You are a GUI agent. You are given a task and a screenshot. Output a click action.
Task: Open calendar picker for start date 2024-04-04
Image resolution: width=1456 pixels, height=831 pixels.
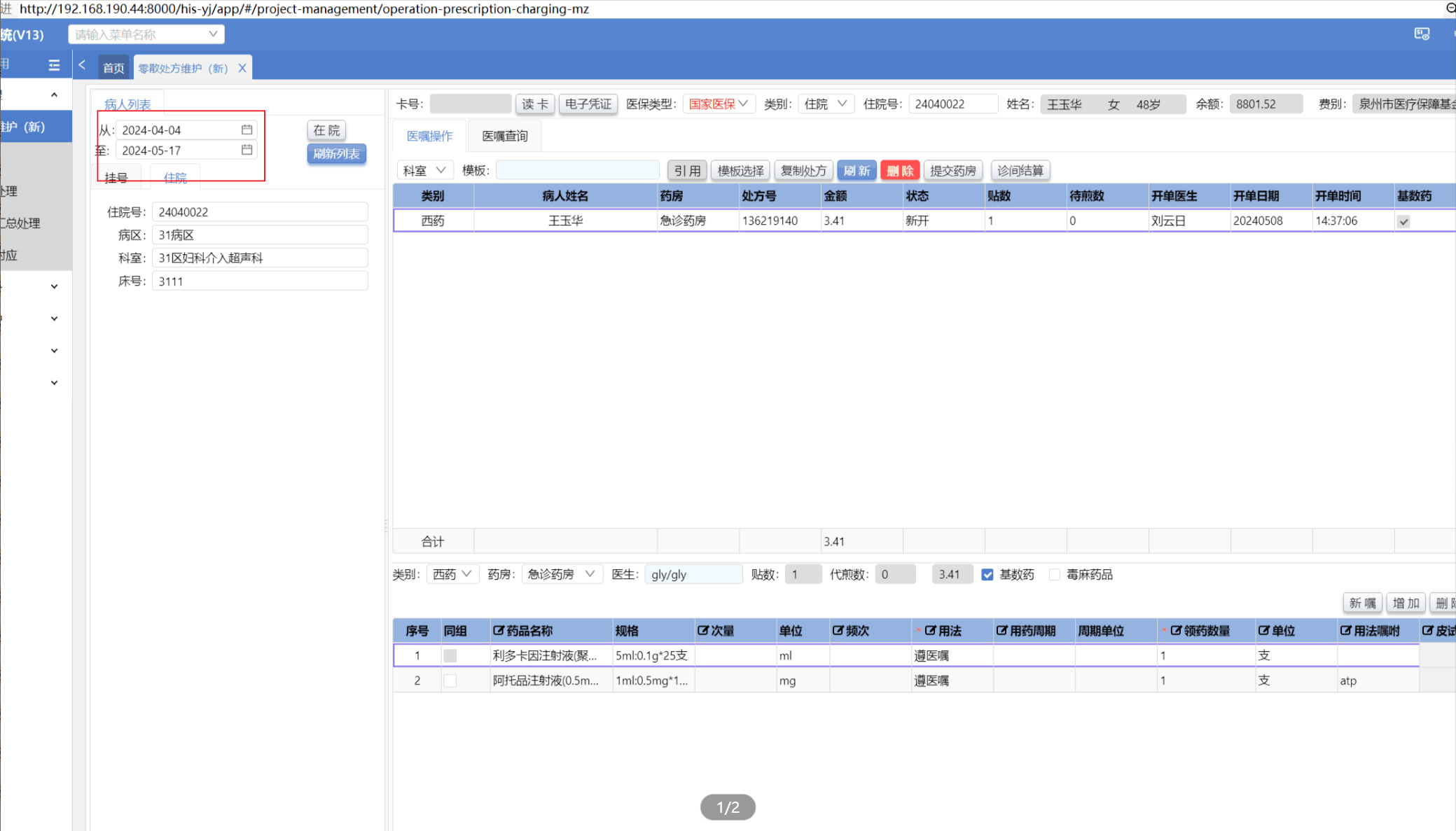pyautogui.click(x=247, y=130)
